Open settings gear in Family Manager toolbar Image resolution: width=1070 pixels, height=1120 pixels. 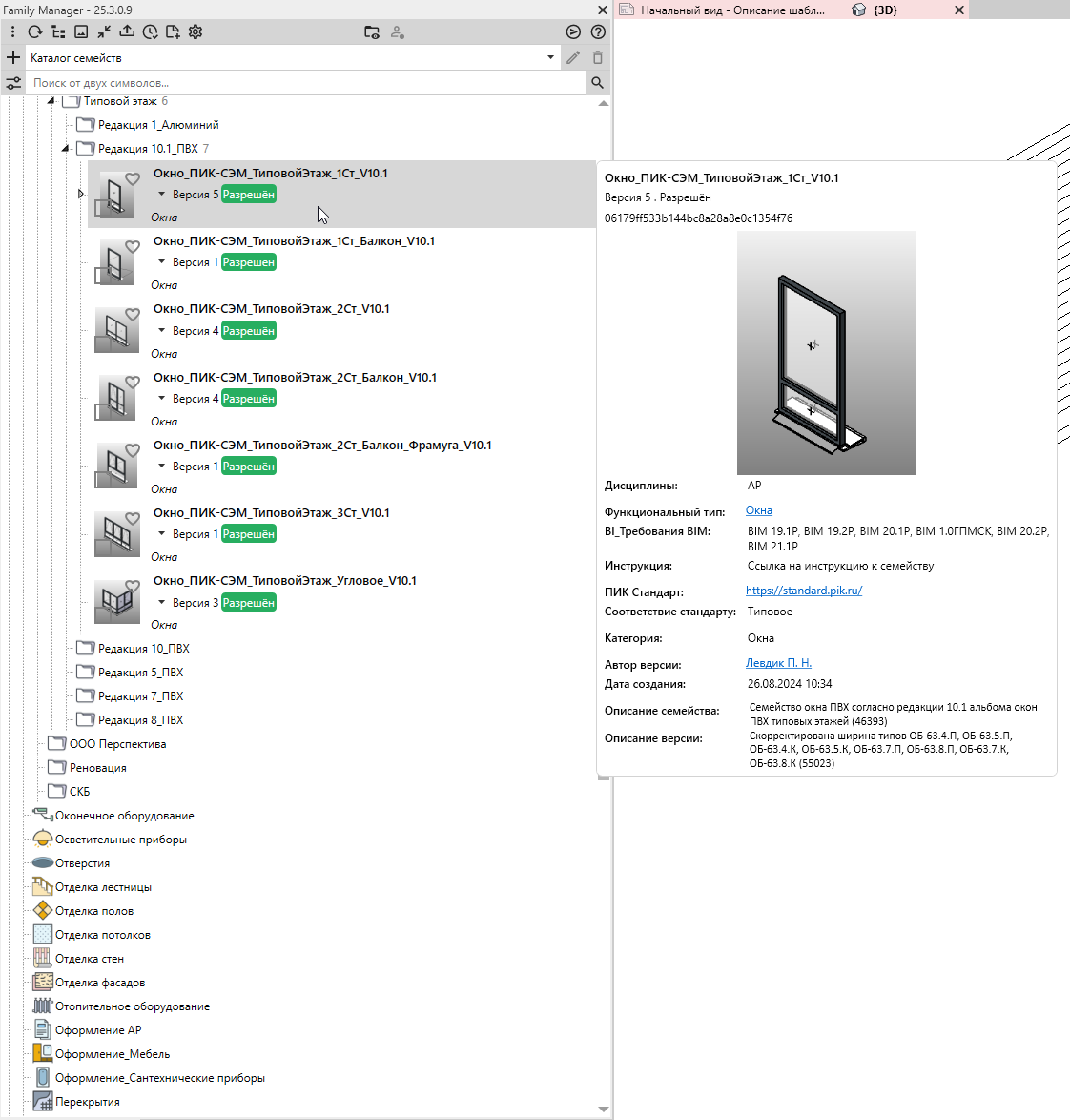(195, 31)
